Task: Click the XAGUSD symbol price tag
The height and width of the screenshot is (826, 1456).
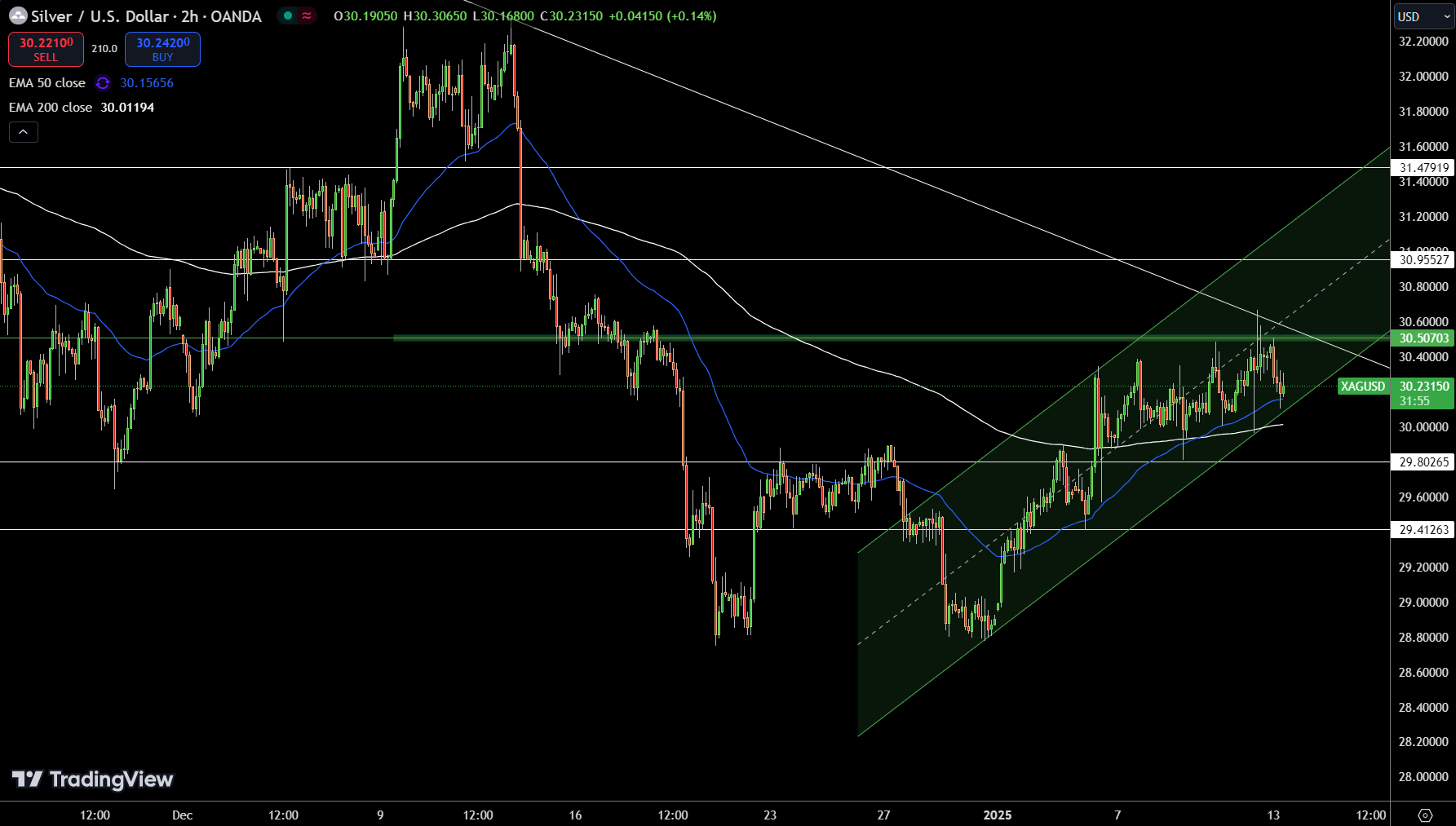Action: tap(1363, 386)
